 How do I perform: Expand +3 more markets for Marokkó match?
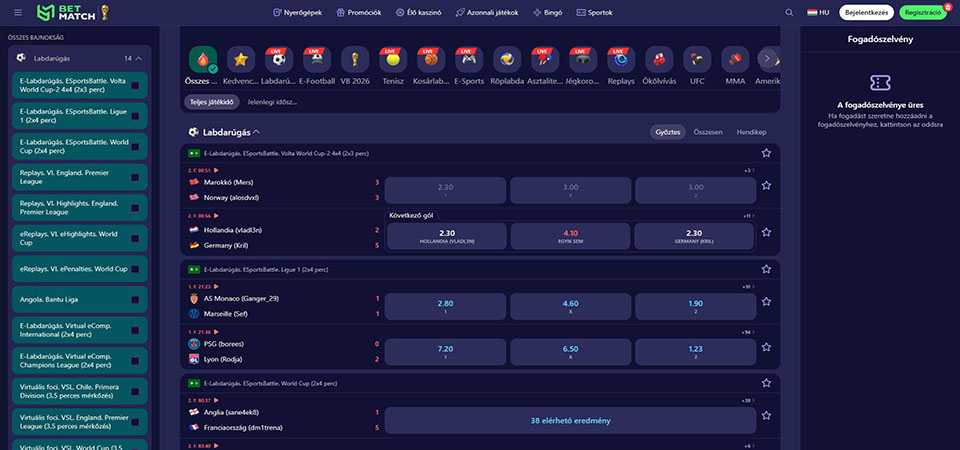coord(749,170)
